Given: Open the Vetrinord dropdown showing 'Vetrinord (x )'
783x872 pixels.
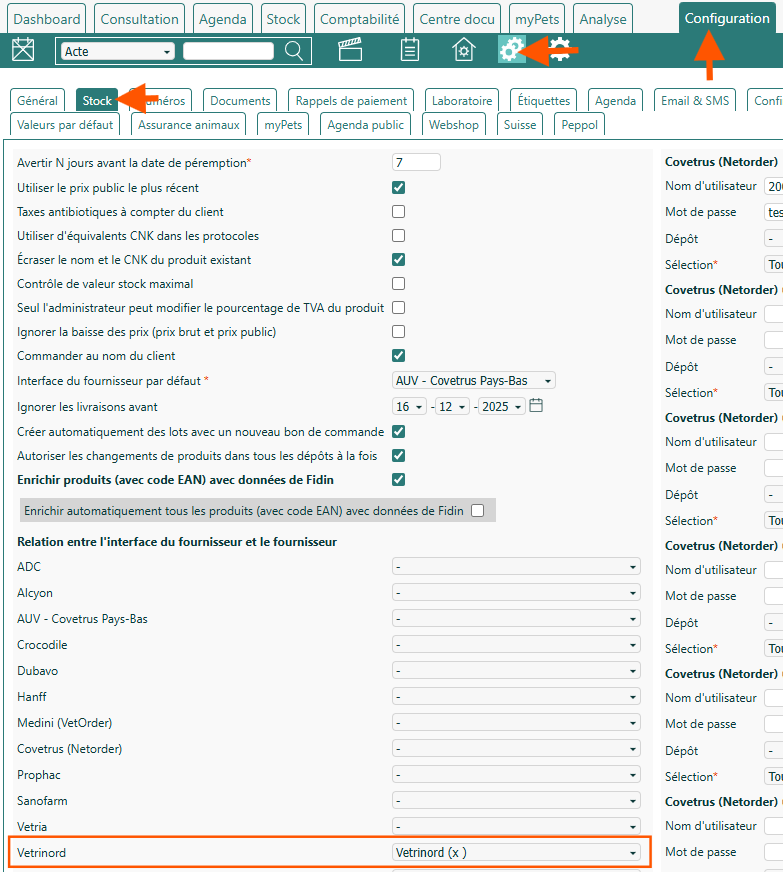Looking at the screenshot, I should (x=516, y=853).
